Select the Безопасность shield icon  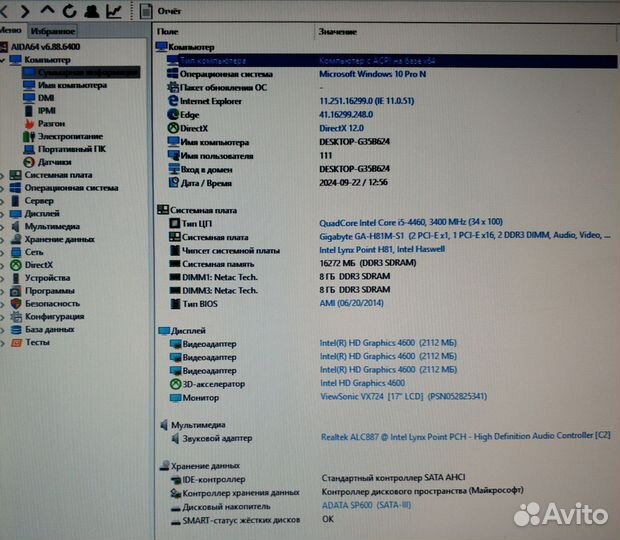tap(16, 304)
